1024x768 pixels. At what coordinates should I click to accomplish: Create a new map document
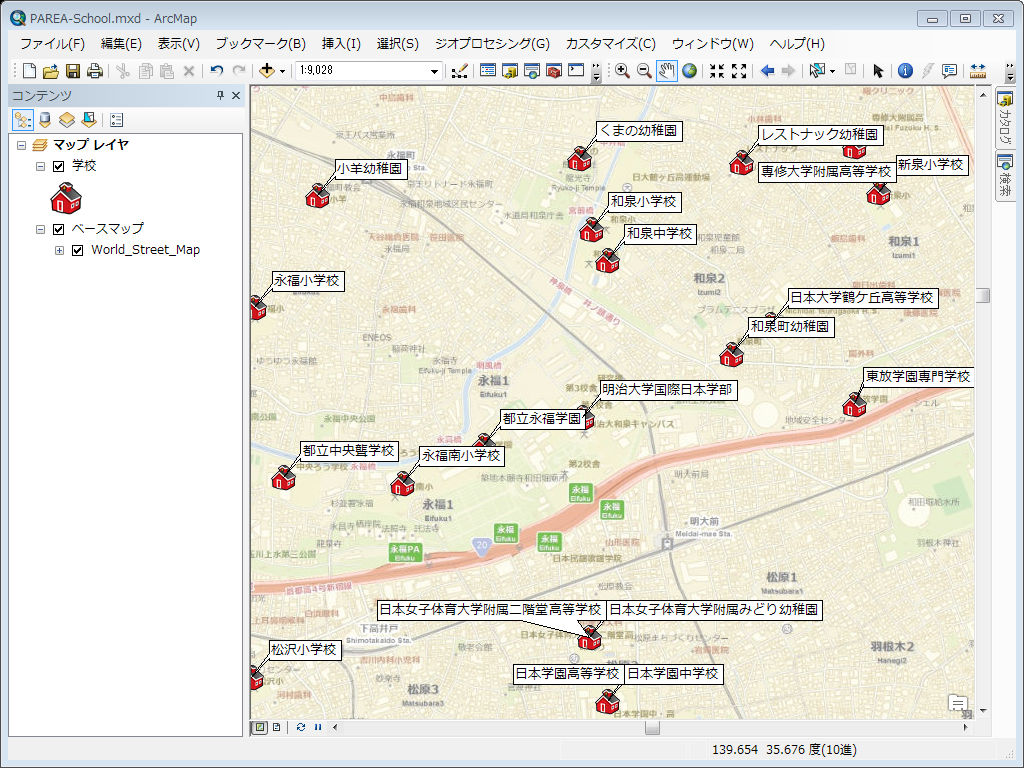[x=29, y=71]
